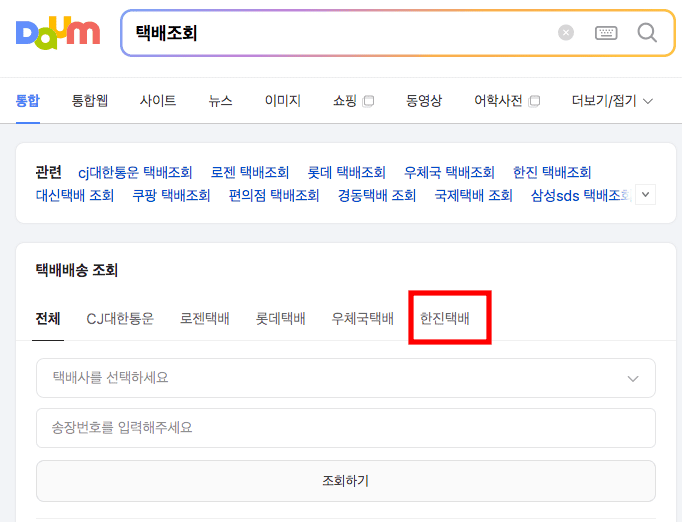The height and width of the screenshot is (522, 682).
Task: Click the 송장번호를 입력해주세요 input field
Action: coord(346,428)
